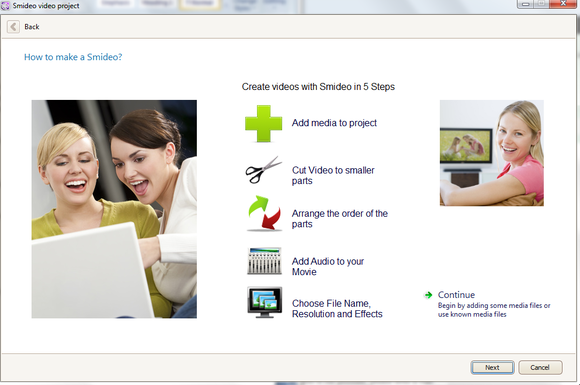The height and width of the screenshot is (385, 580).
Task: Select Arrange the order of the parts text
Action: pyautogui.click(x=340, y=219)
